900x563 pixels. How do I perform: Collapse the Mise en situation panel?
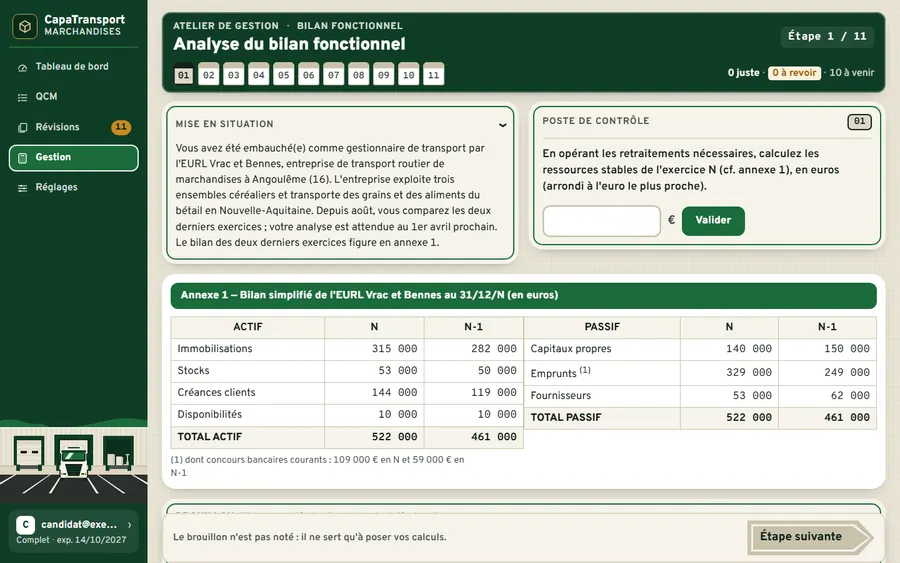(502, 125)
